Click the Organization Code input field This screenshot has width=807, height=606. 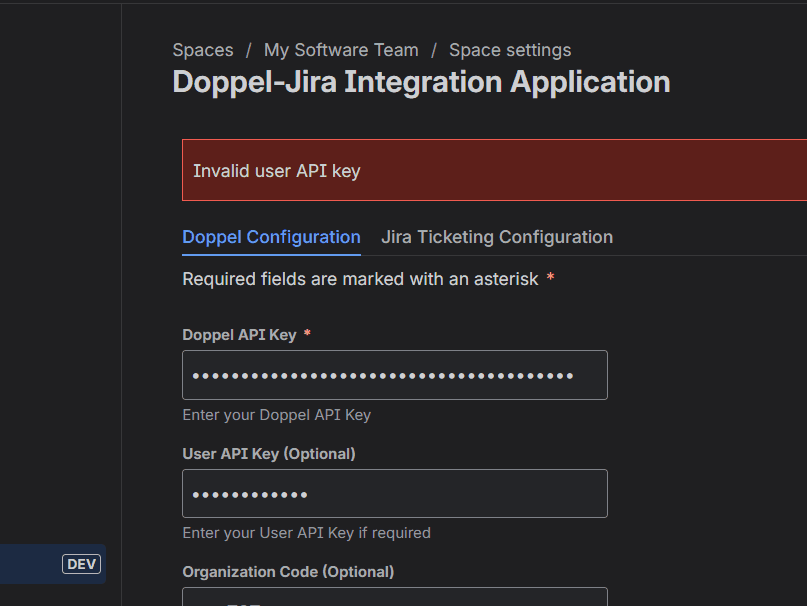[395, 597]
